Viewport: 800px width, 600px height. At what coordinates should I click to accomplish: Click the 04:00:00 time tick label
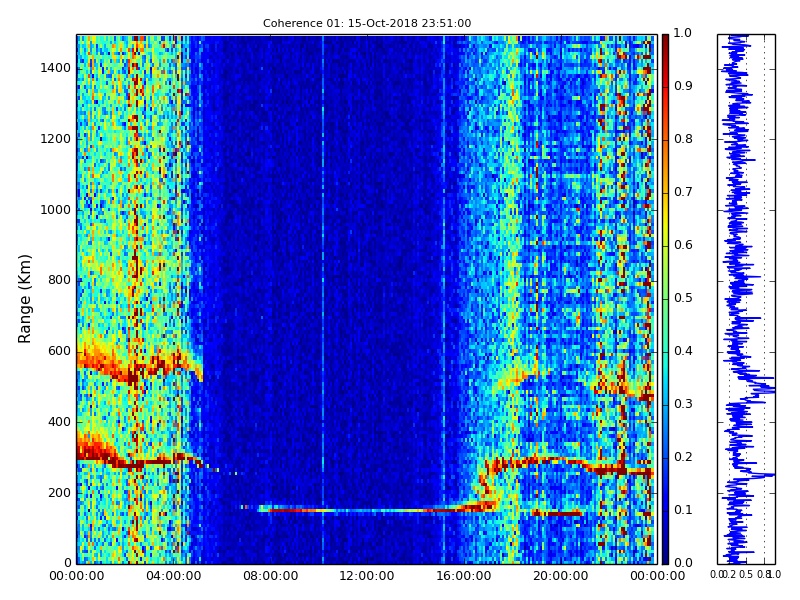[173, 576]
